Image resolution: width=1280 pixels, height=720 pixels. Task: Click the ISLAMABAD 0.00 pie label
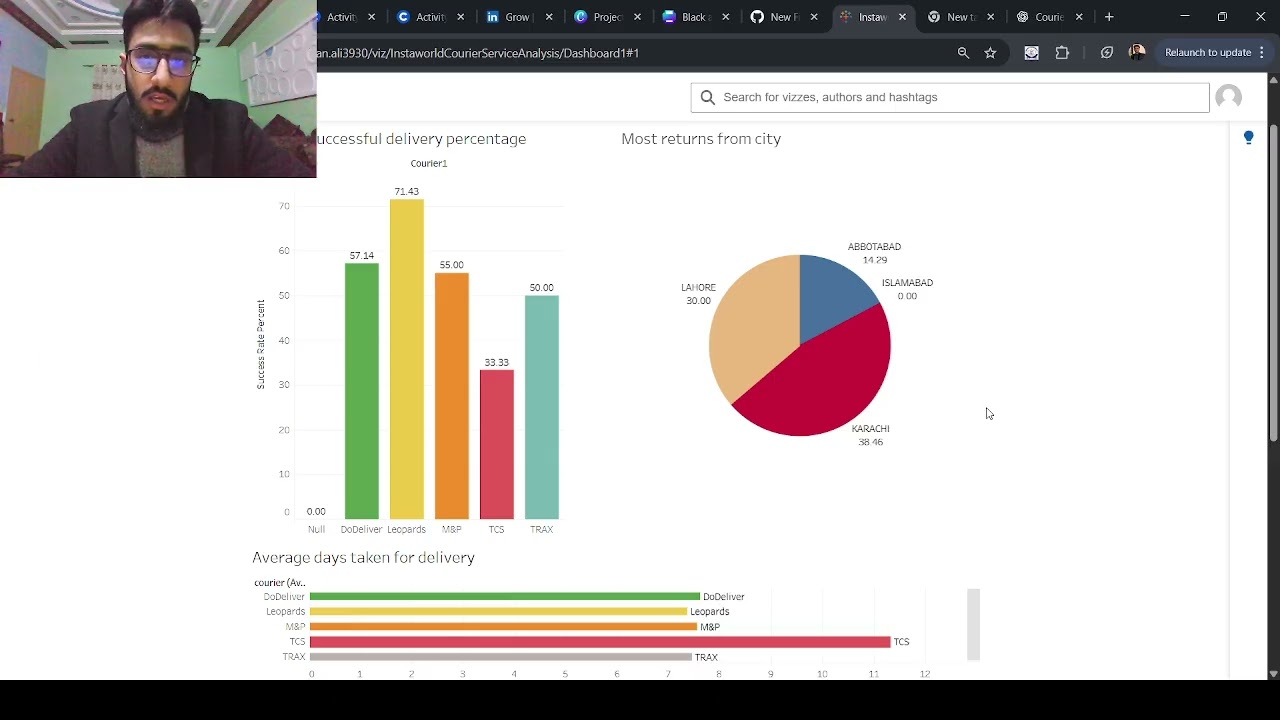907,289
